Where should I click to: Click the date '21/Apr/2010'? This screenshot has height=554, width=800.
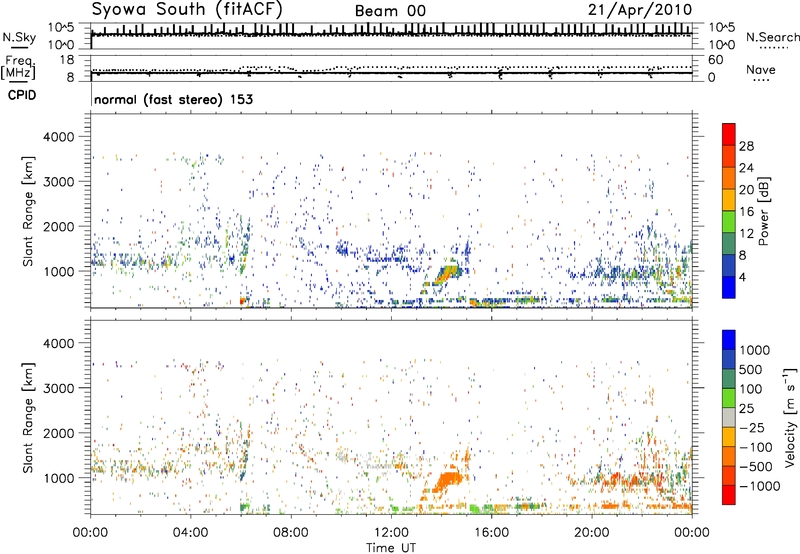[640, 10]
